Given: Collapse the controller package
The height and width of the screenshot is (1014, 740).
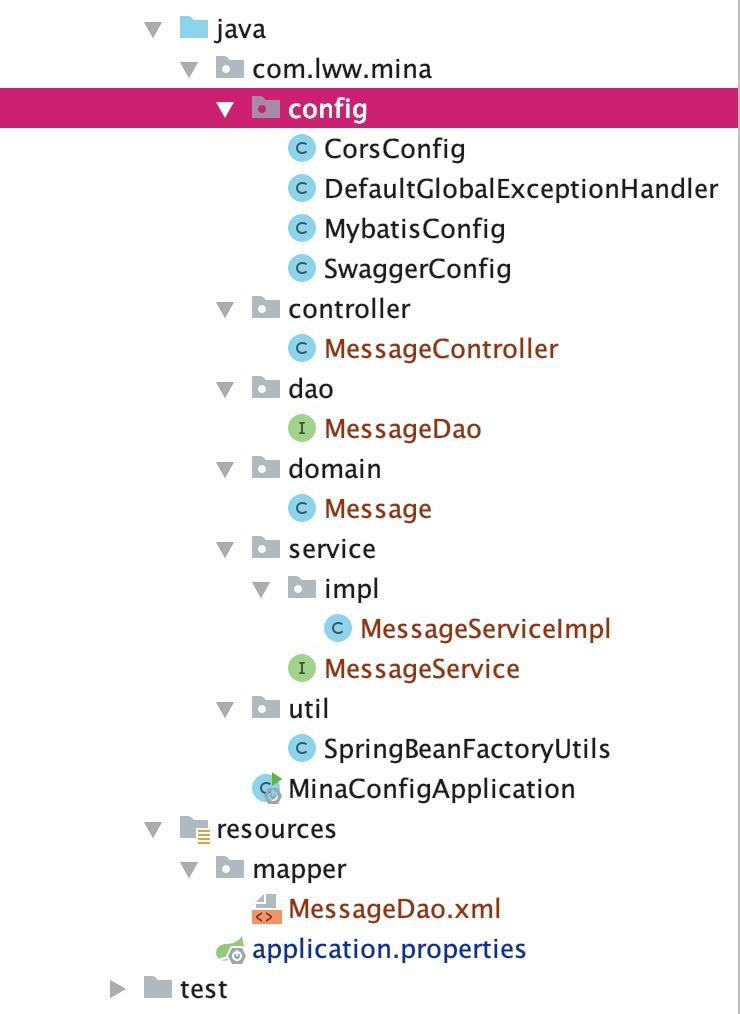Looking at the screenshot, I should pyautogui.click(x=225, y=310).
